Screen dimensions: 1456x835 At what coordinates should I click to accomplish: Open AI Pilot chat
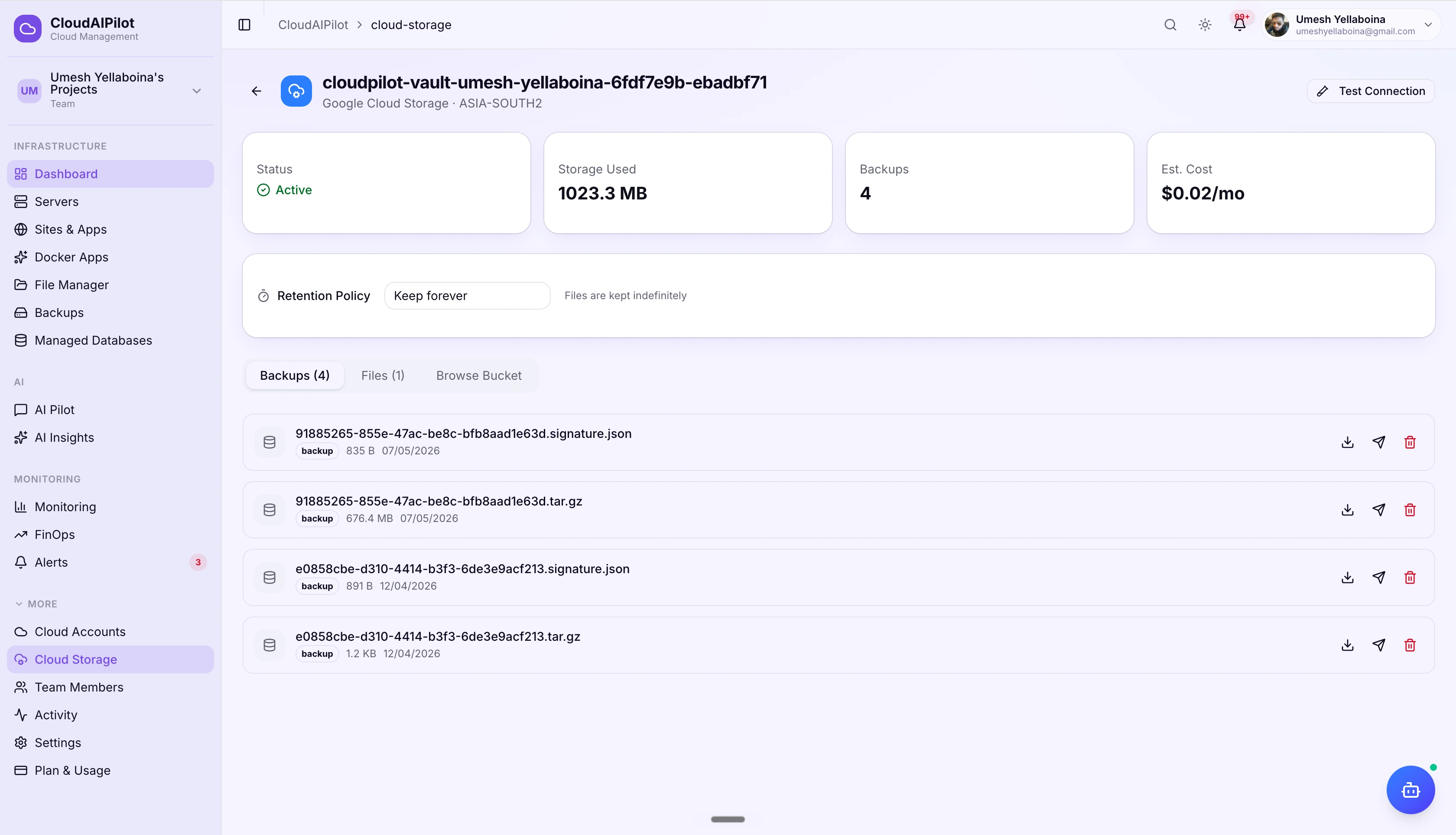110,409
